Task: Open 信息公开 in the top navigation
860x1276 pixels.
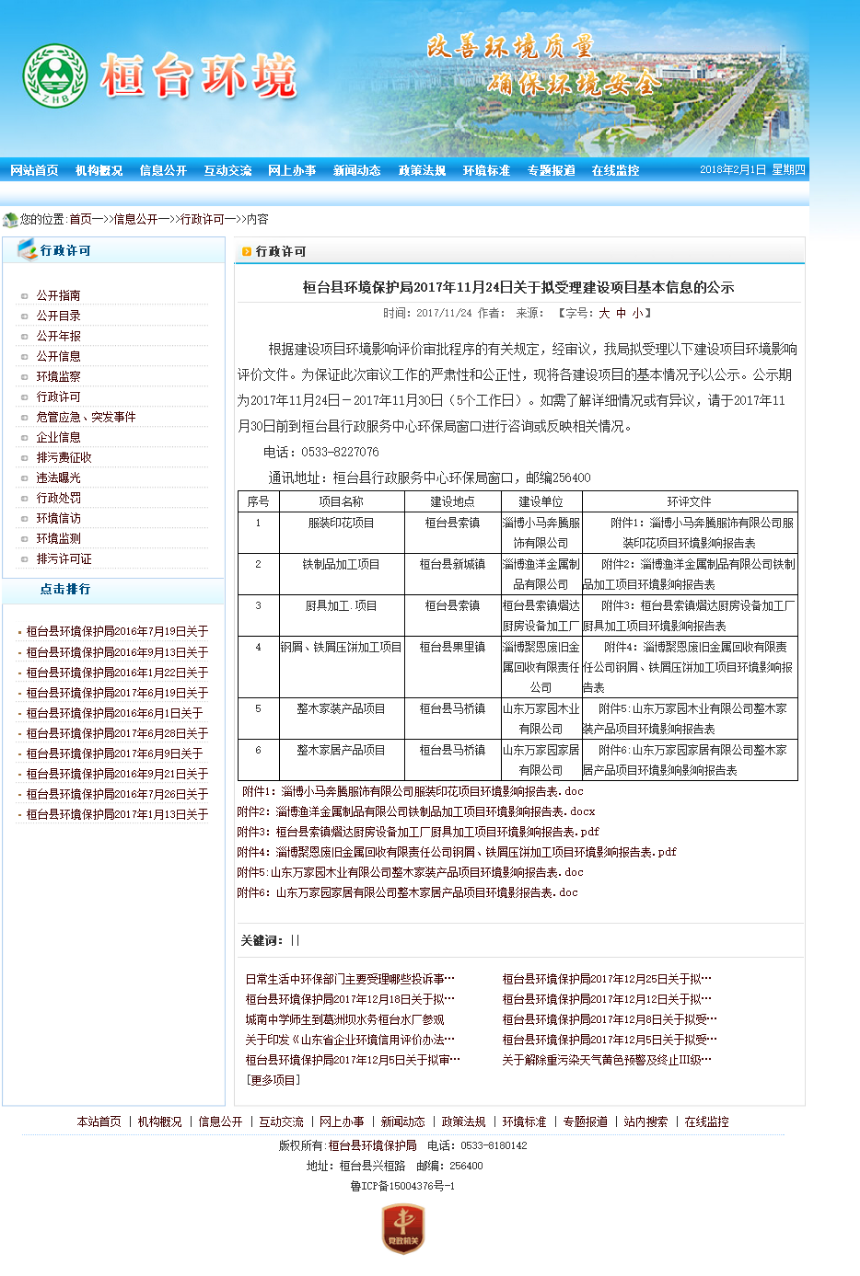Action: pyautogui.click(x=163, y=171)
